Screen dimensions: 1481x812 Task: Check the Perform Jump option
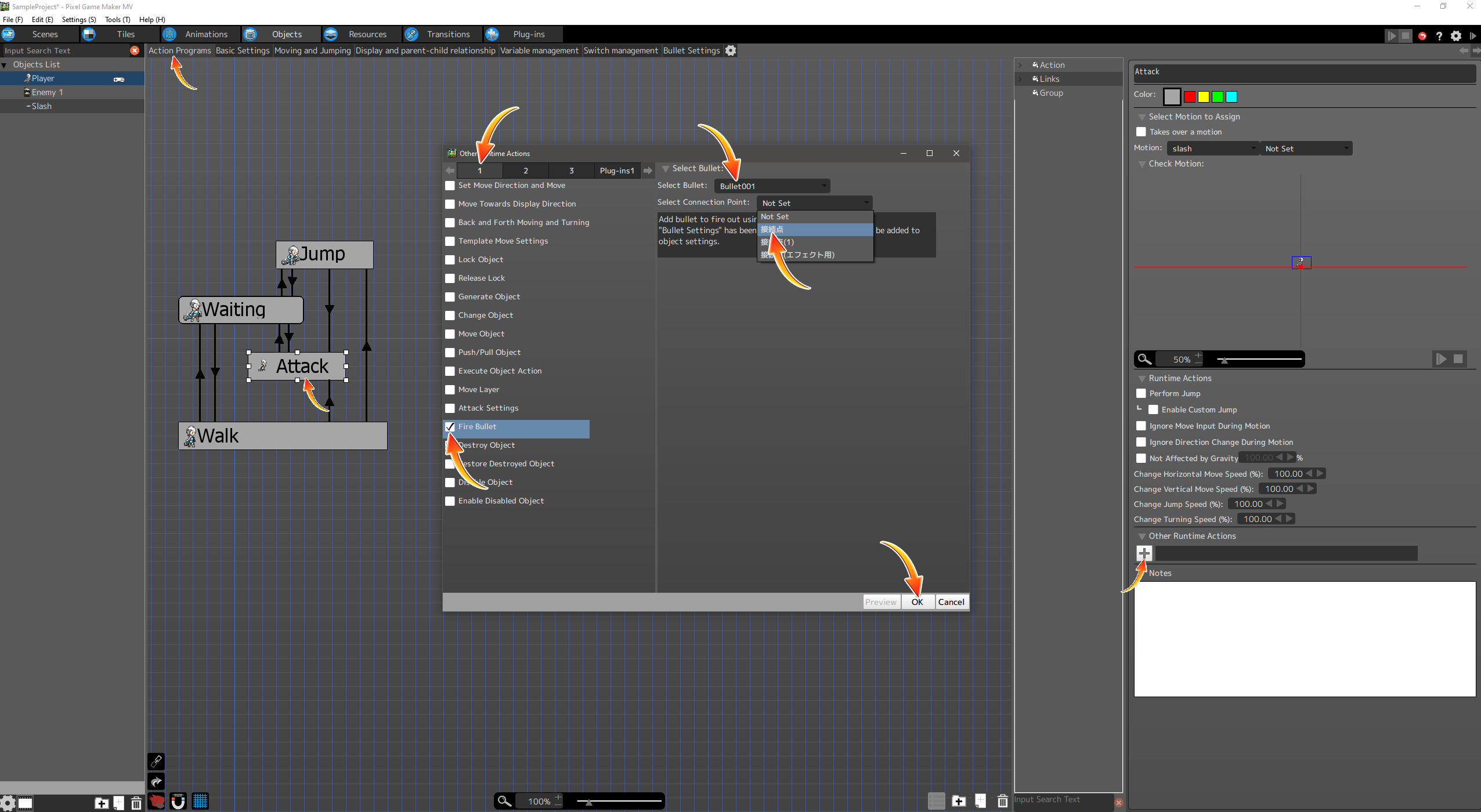1141,393
